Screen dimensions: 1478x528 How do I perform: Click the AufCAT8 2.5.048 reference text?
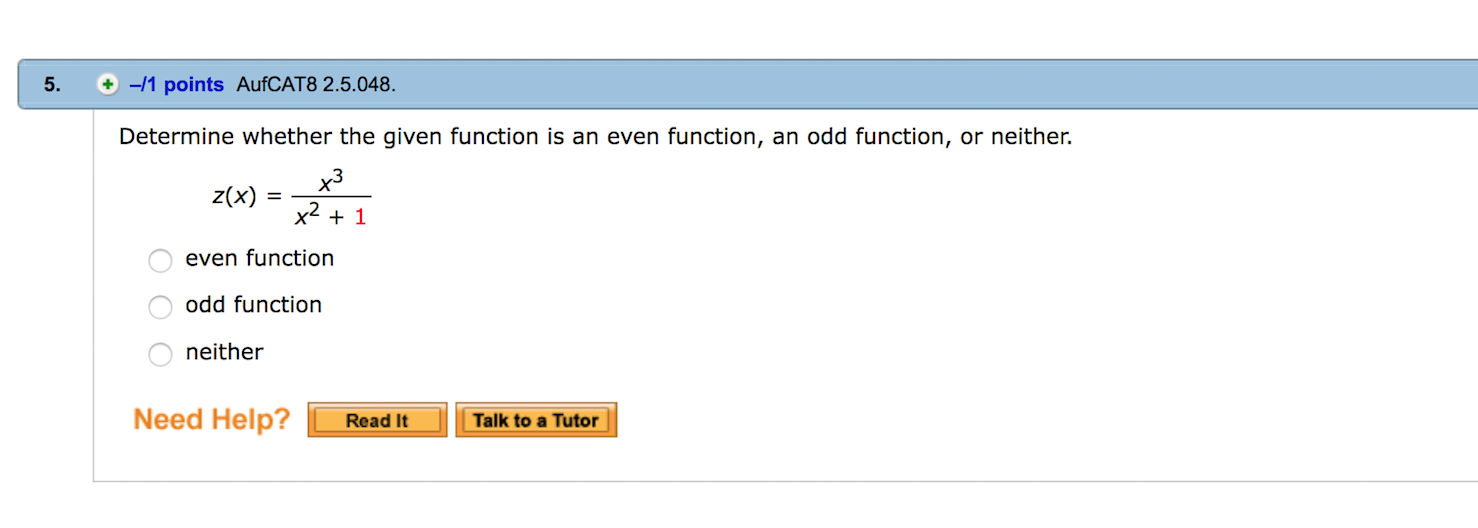(x=316, y=85)
